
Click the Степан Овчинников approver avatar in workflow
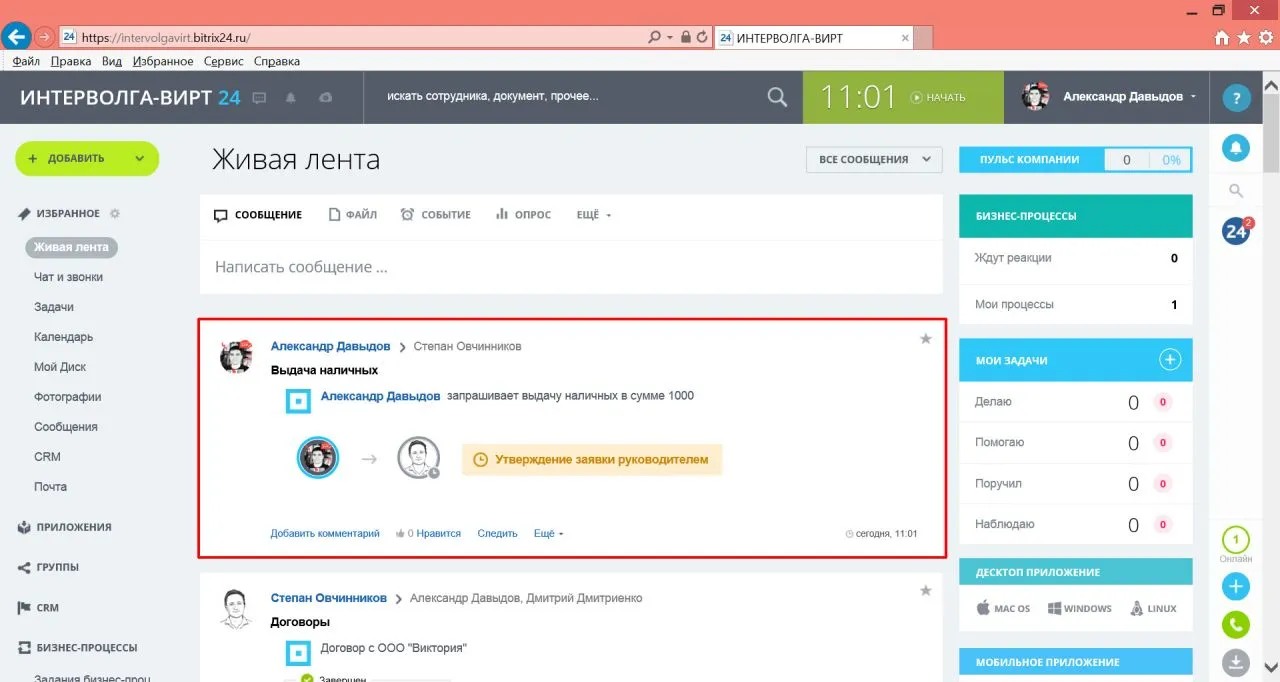[x=418, y=458]
